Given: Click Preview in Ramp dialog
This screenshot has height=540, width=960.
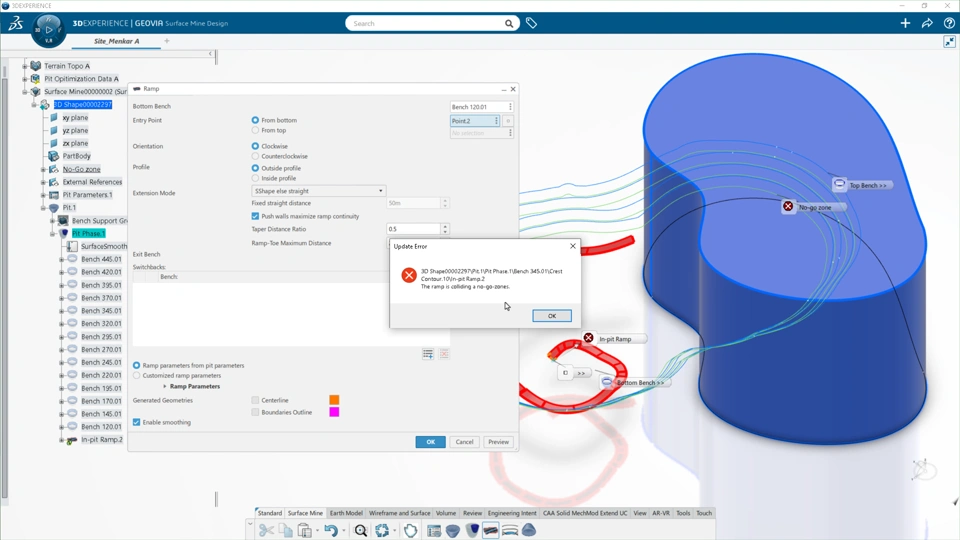Looking at the screenshot, I should point(498,442).
